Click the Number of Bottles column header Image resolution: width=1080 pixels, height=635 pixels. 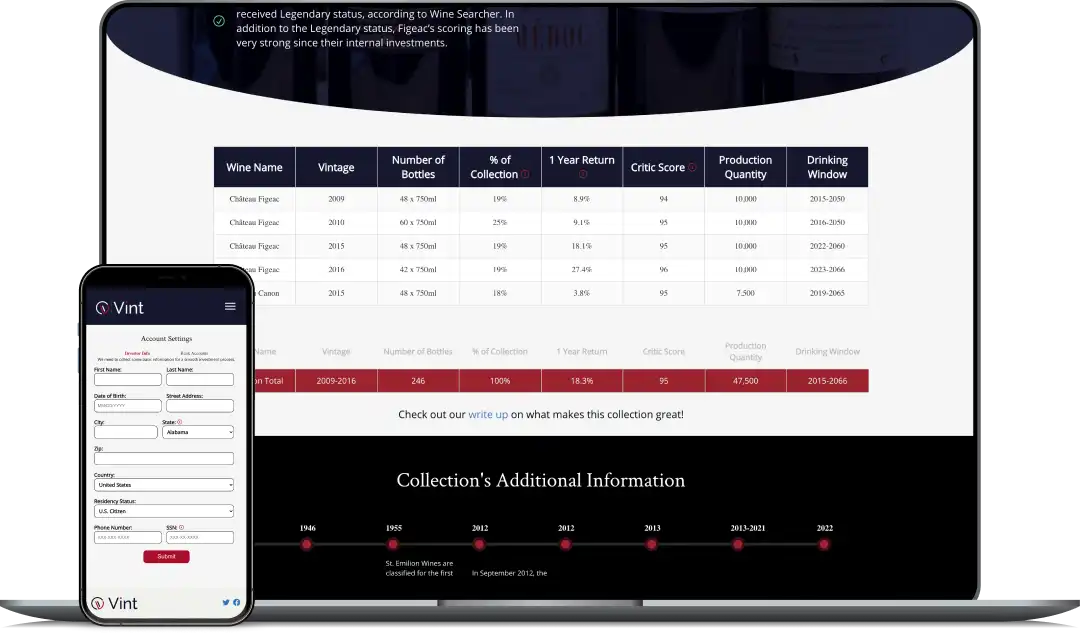pyautogui.click(x=418, y=167)
